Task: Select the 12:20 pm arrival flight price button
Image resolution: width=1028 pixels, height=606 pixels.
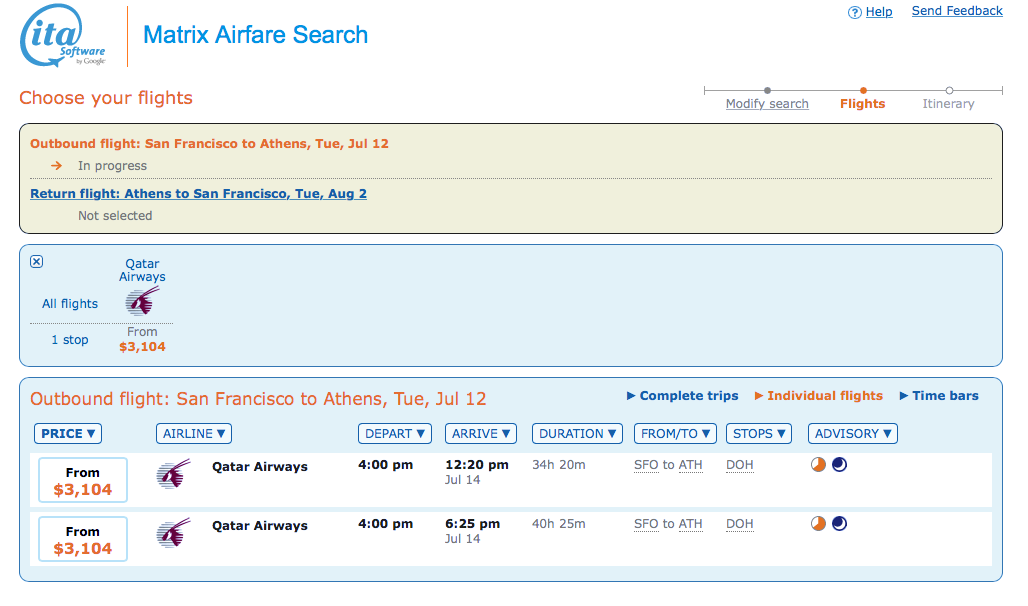Action: [83, 481]
